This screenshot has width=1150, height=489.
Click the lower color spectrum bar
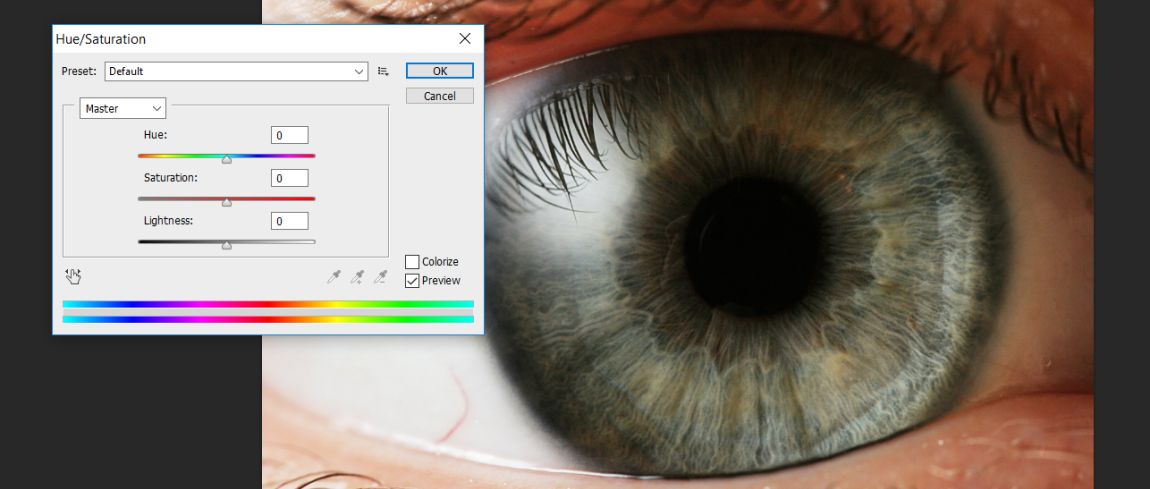click(268, 319)
